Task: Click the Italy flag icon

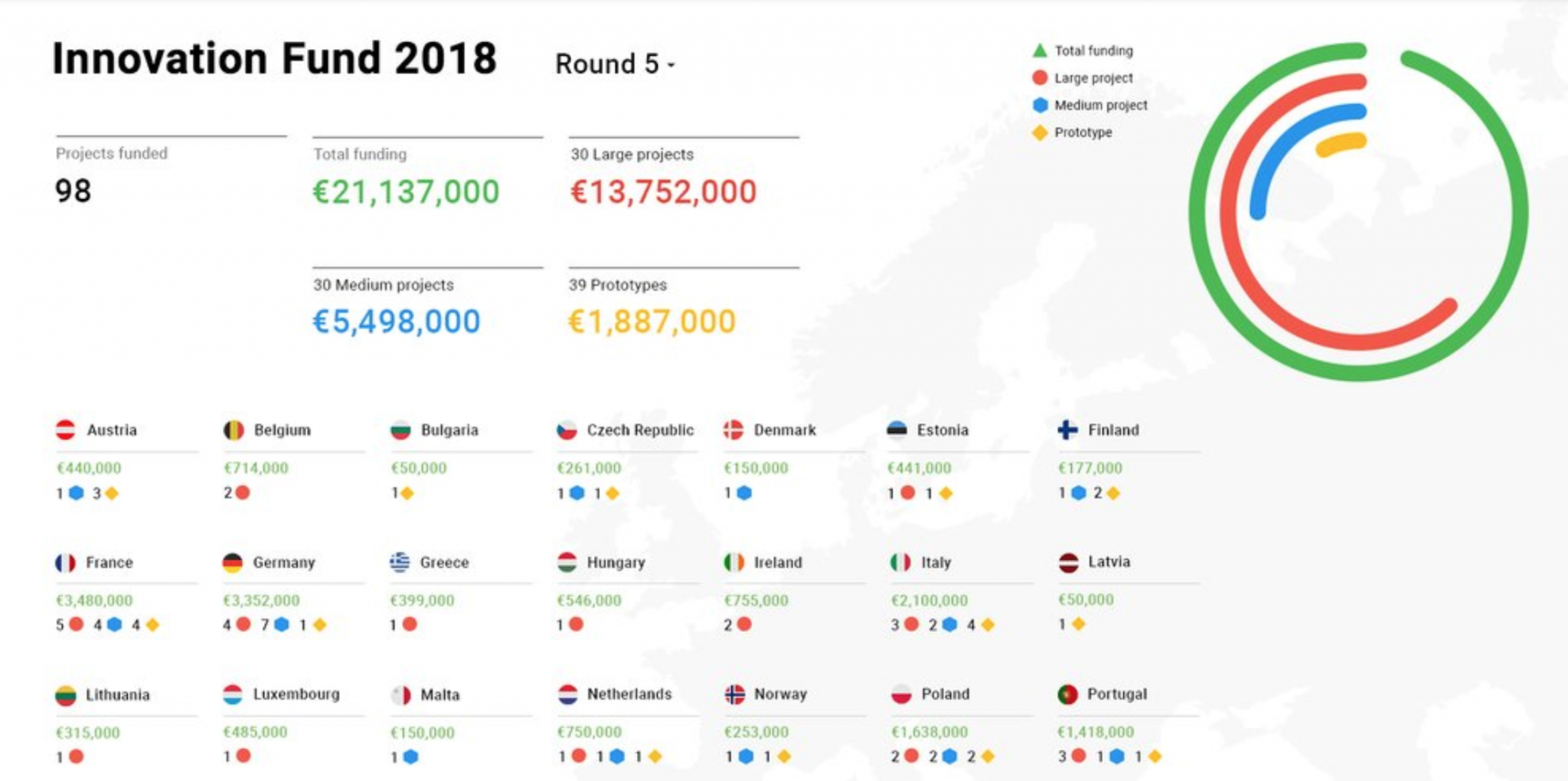Action: [900, 563]
